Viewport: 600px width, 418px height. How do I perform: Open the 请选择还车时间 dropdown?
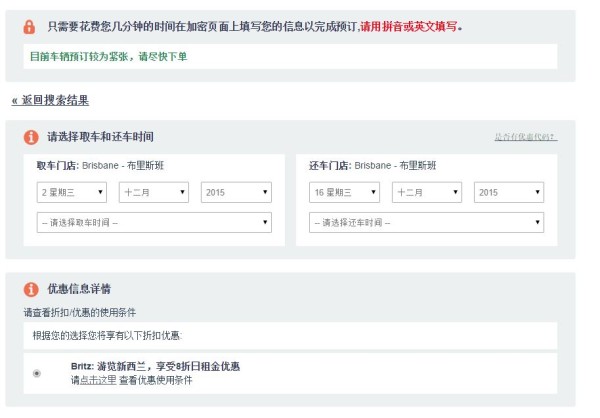click(x=427, y=222)
